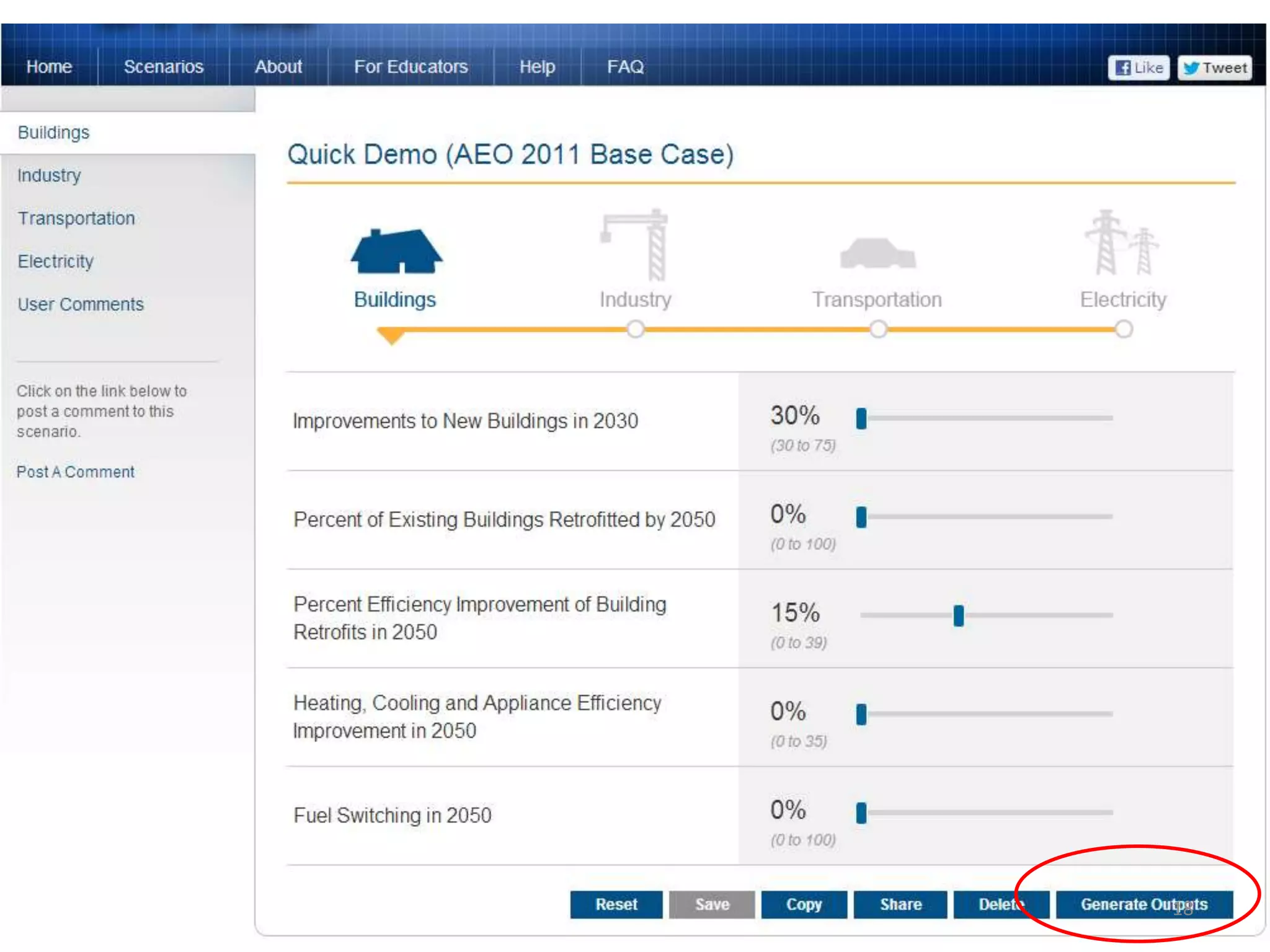The height and width of the screenshot is (952, 1270).
Task: Select Transportation in the left sidebar
Action: tap(76, 218)
